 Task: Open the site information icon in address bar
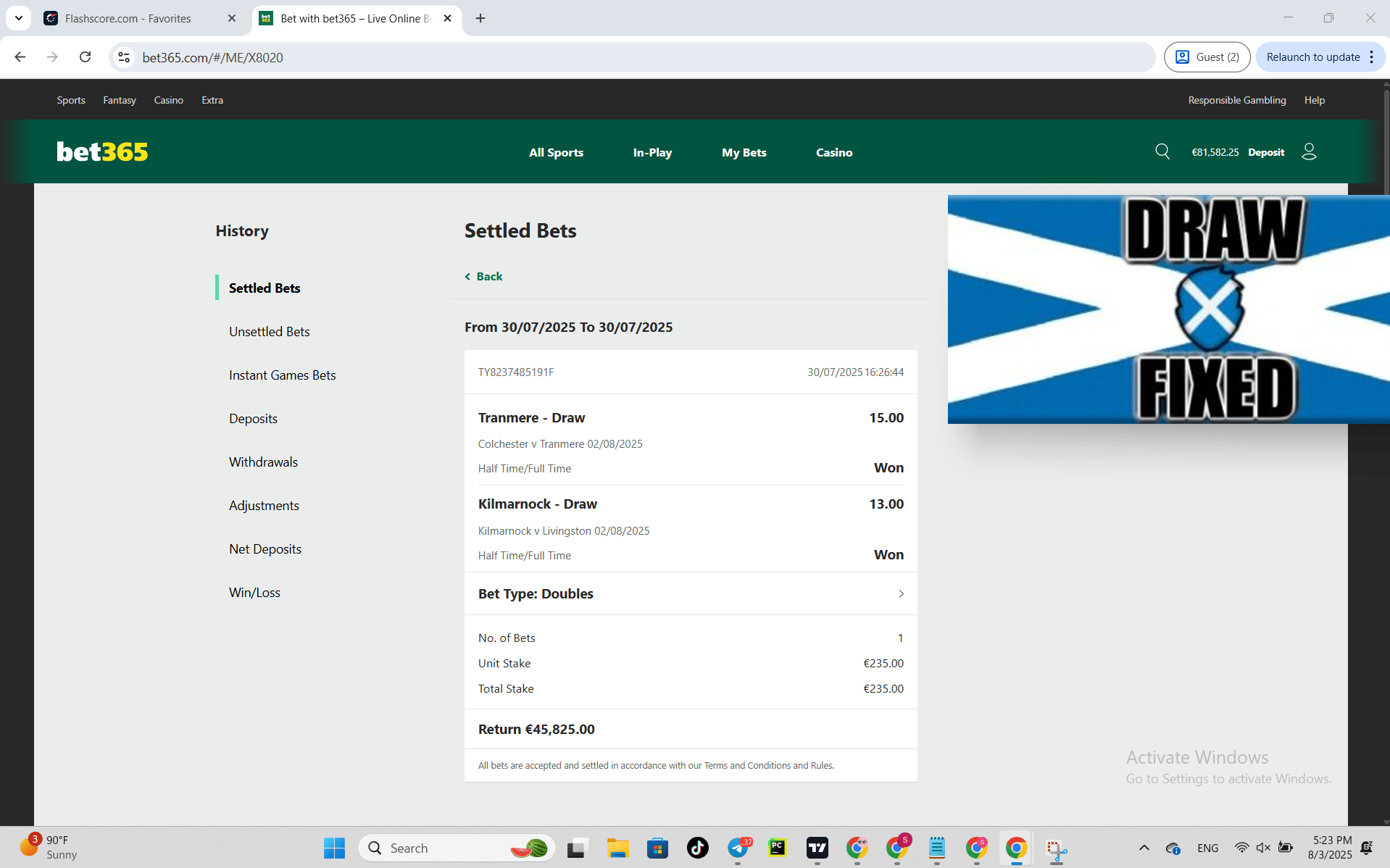pos(125,57)
